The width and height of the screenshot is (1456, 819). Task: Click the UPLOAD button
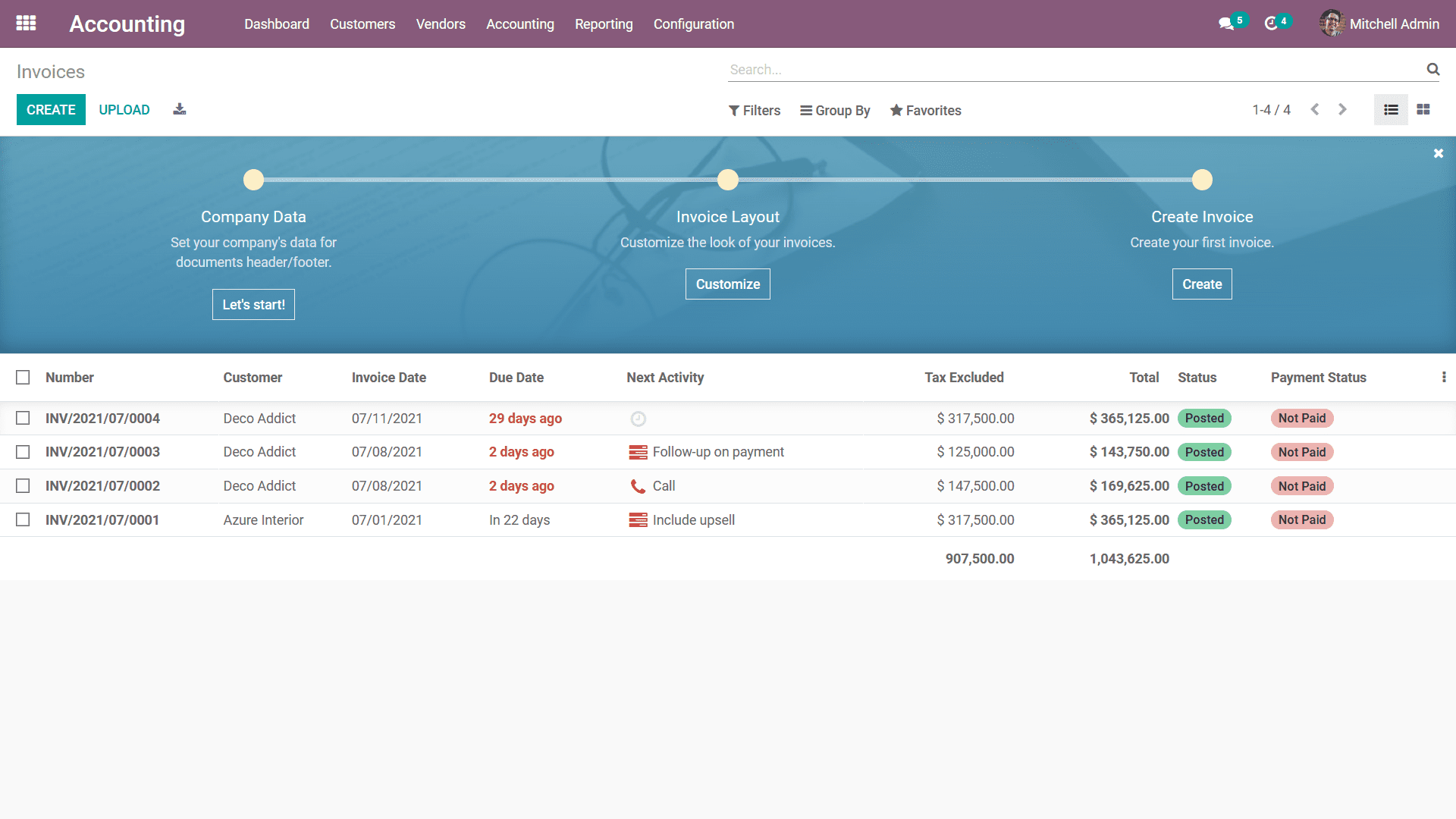tap(124, 110)
